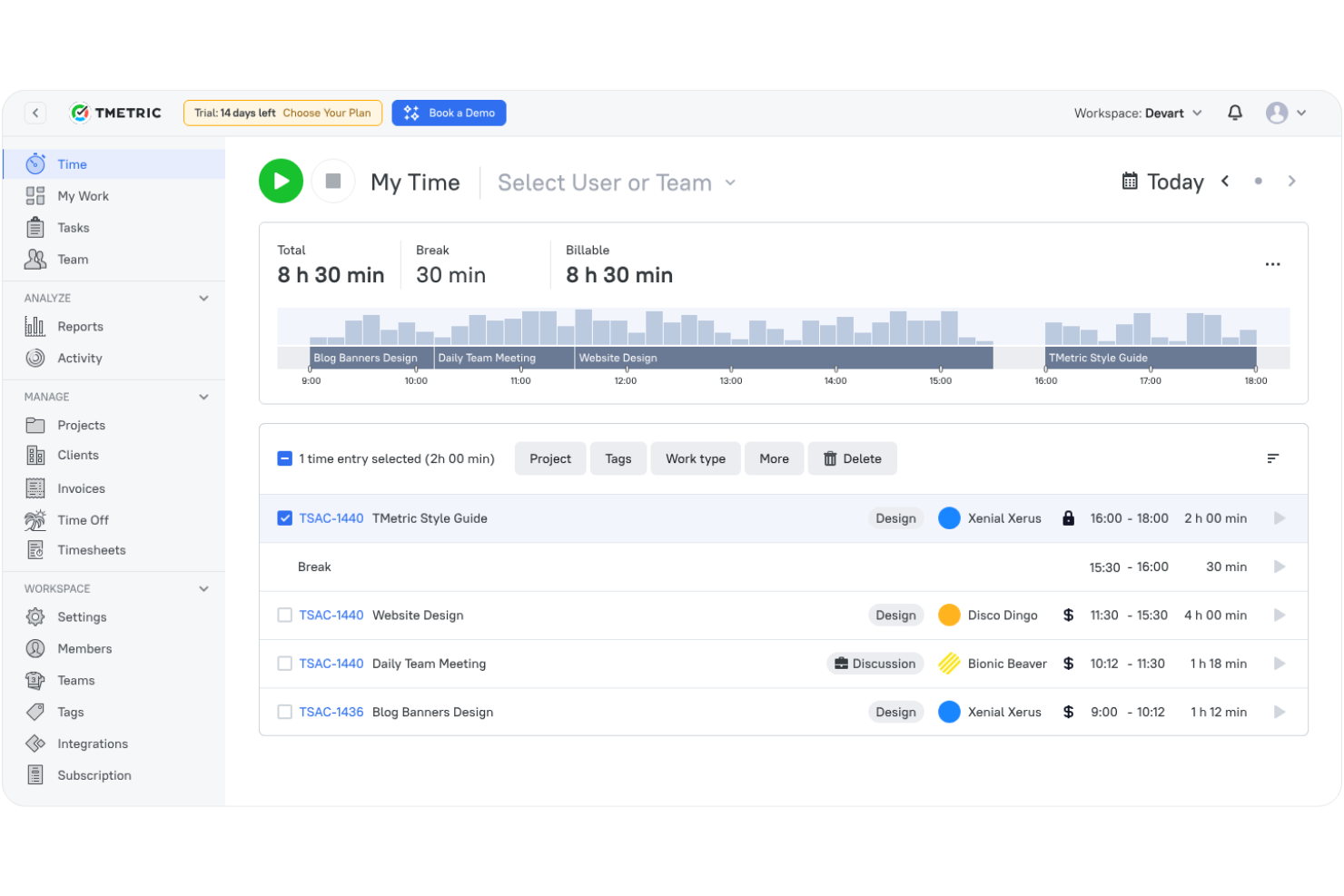The width and height of the screenshot is (1344, 896).
Task: Open the Select User or Team dropdown
Action: pos(616,182)
